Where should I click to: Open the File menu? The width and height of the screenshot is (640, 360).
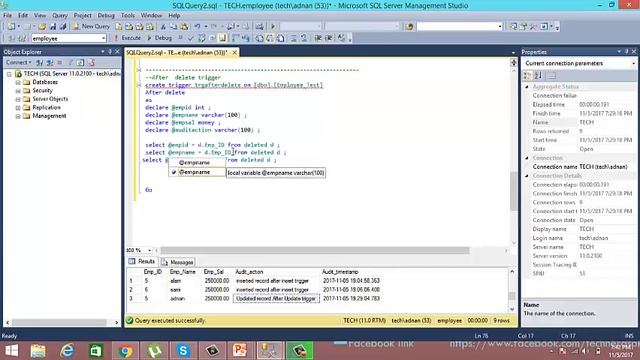point(7,15)
